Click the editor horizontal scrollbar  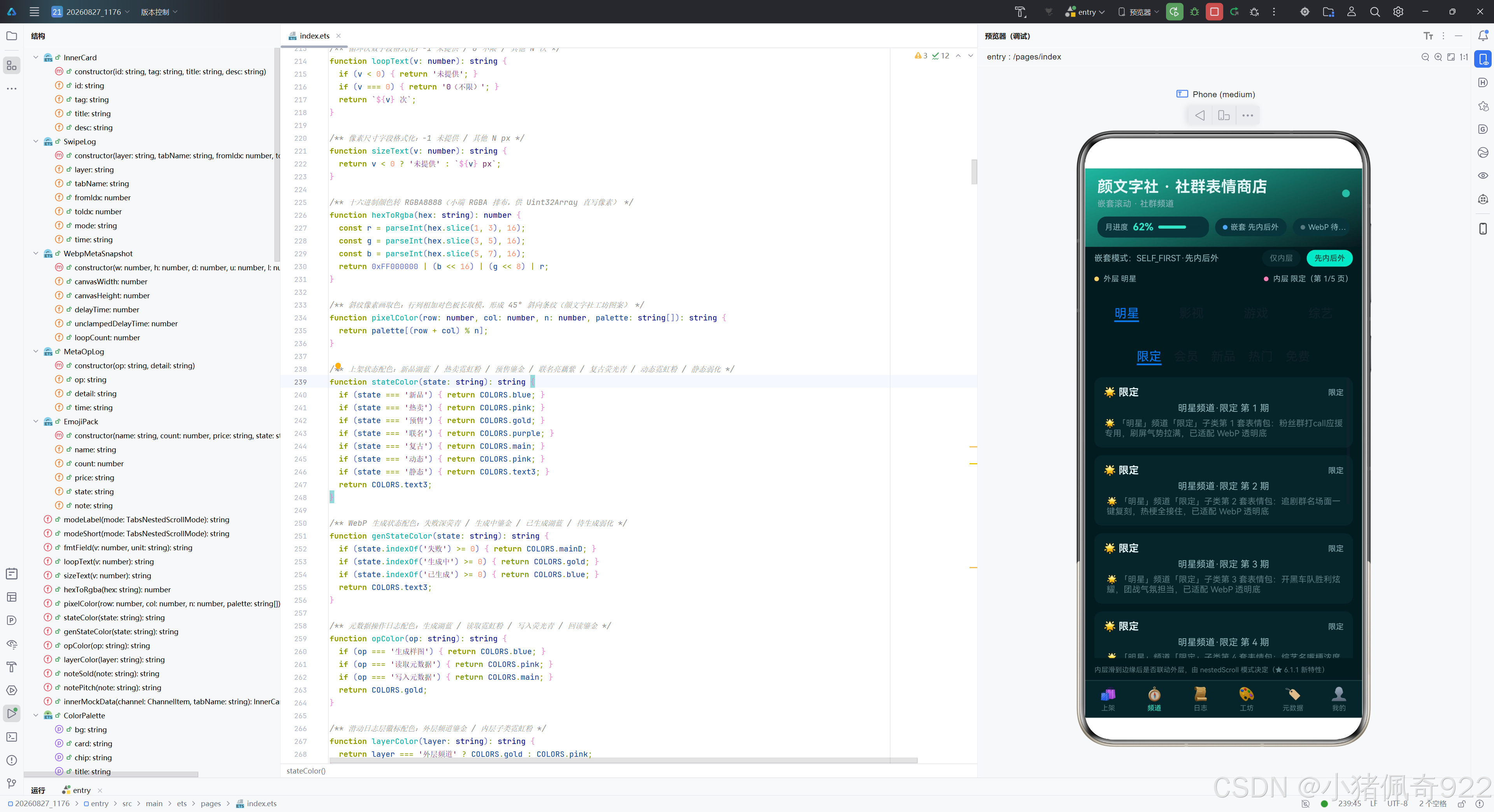pyautogui.click(x=623, y=760)
